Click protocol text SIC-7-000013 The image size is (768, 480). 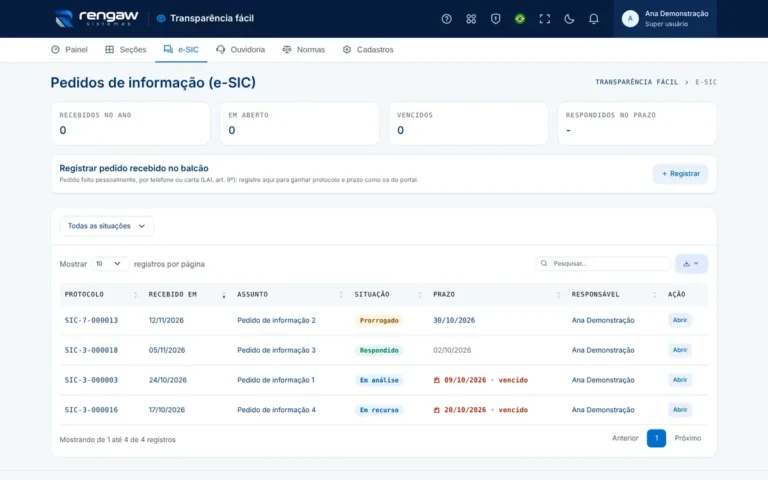tap(91, 320)
